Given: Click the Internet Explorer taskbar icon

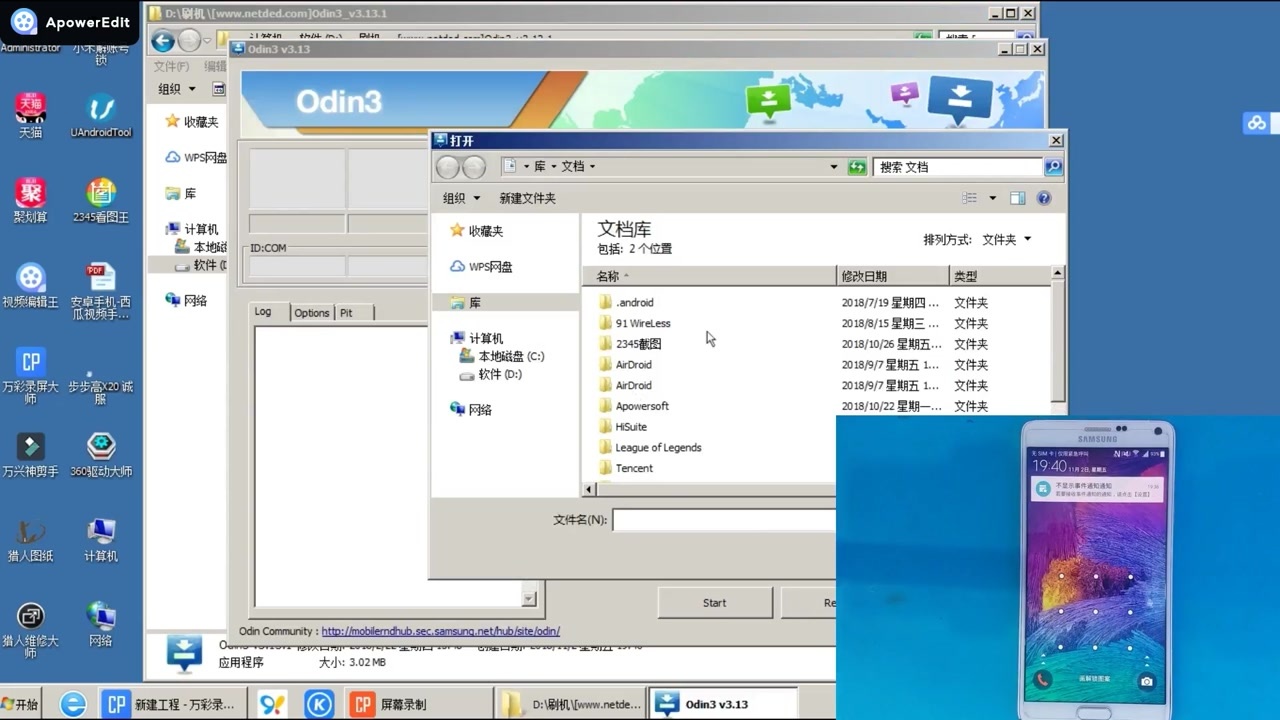Looking at the screenshot, I should (x=73, y=704).
